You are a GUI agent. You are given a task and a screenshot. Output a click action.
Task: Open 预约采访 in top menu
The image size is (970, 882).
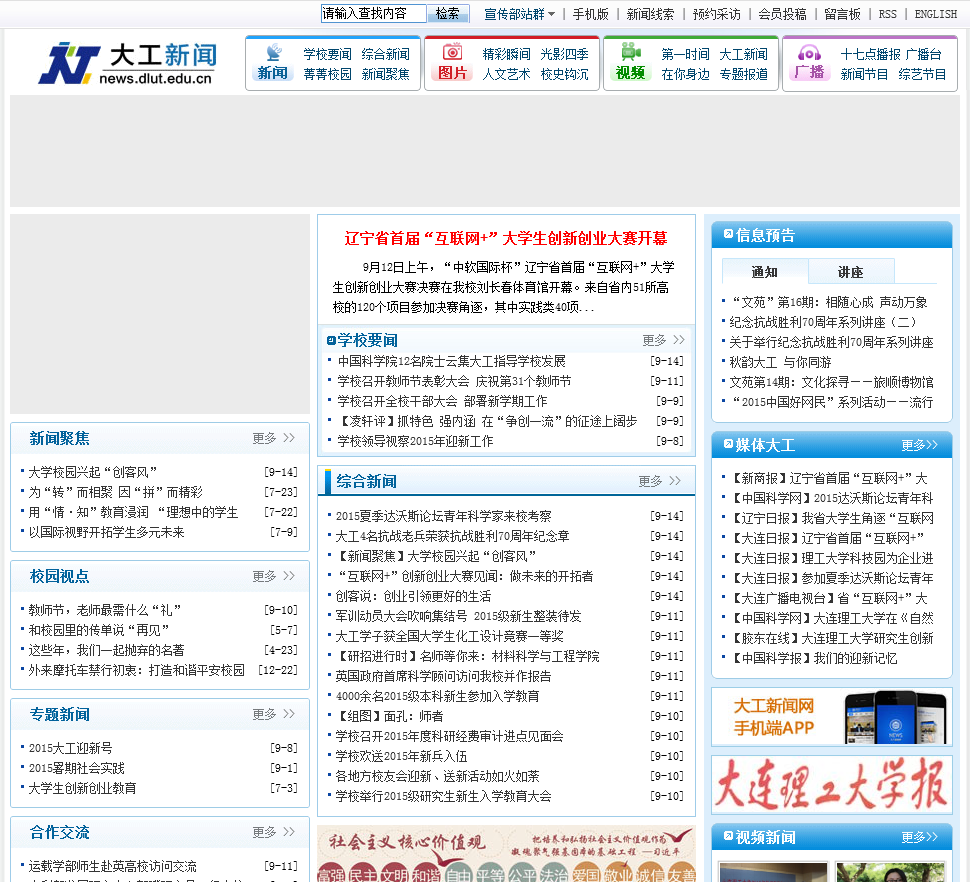716,14
